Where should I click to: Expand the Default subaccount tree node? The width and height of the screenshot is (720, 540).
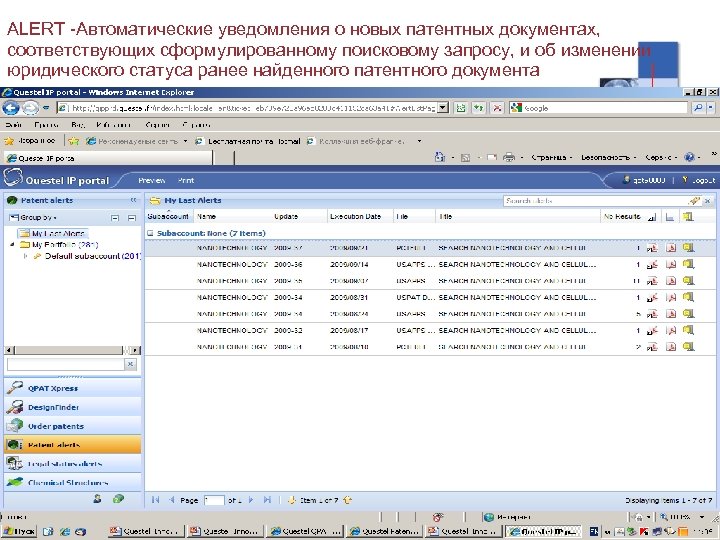click(25, 256)
